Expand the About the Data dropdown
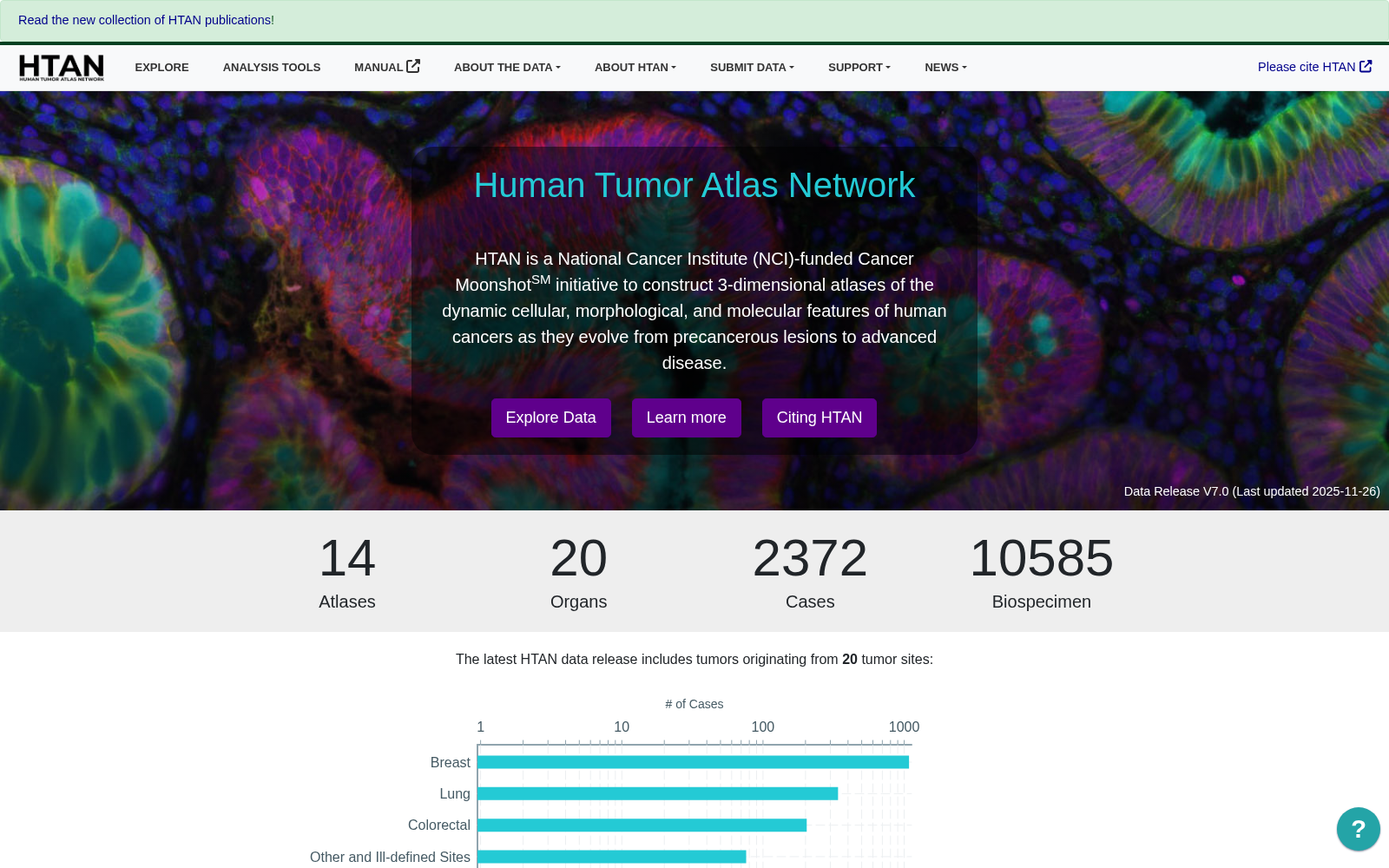This screenshot has height=868, width=1389. tap(507, 67)
